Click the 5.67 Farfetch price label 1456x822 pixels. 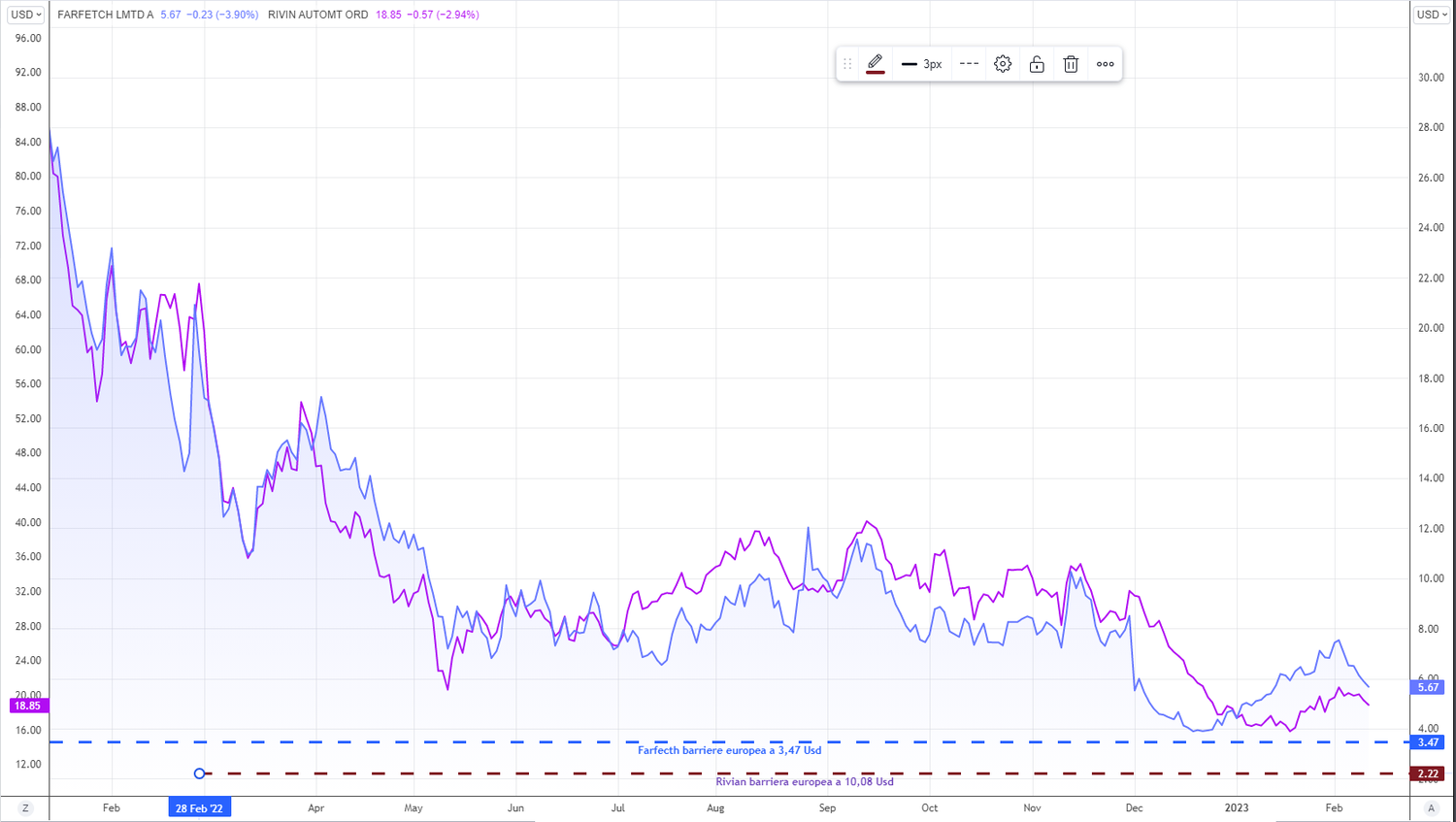pyautogui.click(x=1428, y=687)
